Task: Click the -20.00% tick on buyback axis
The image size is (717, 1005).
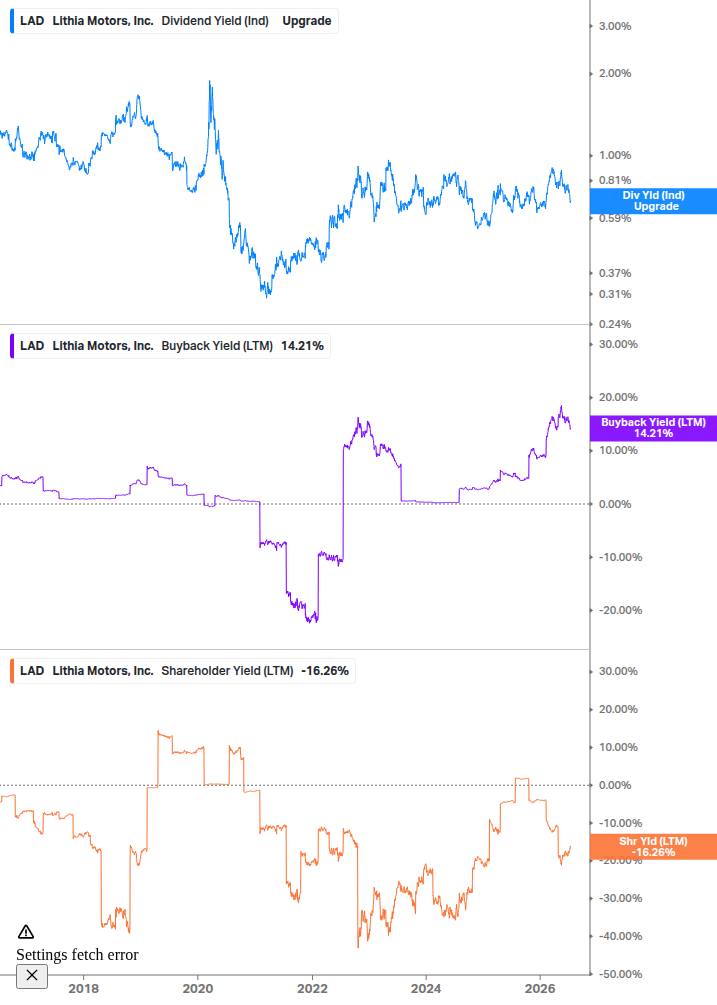Action: [x=620, y=610]
